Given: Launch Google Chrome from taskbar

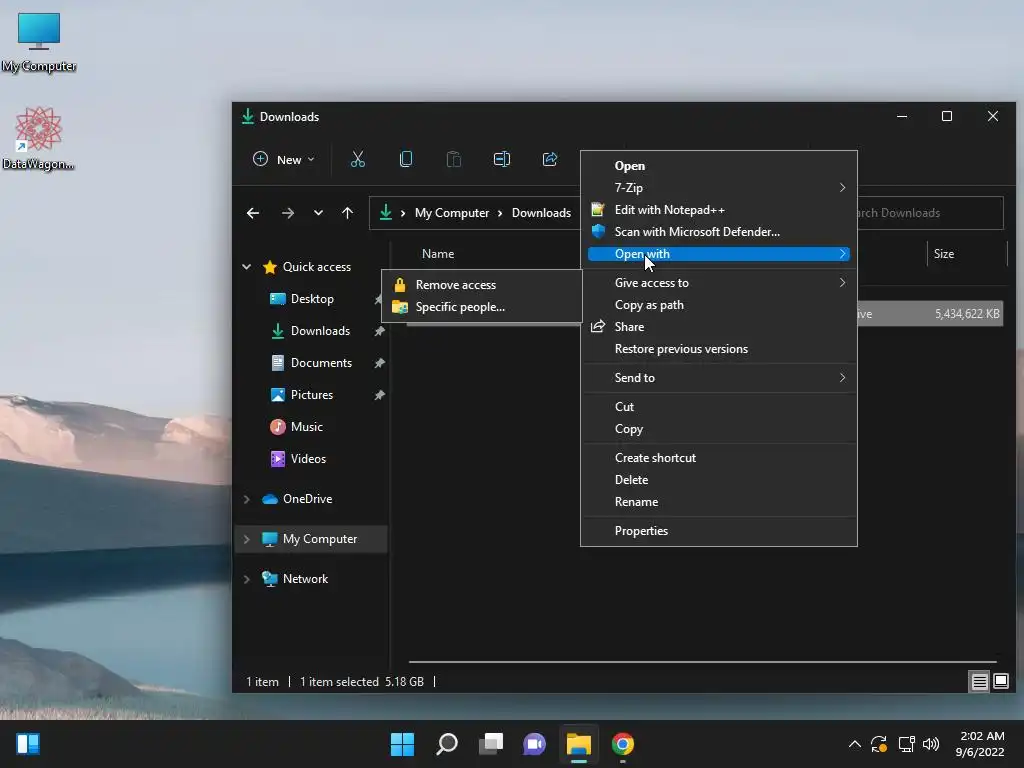Looking at the screenshot, I should tap(623, 744).
